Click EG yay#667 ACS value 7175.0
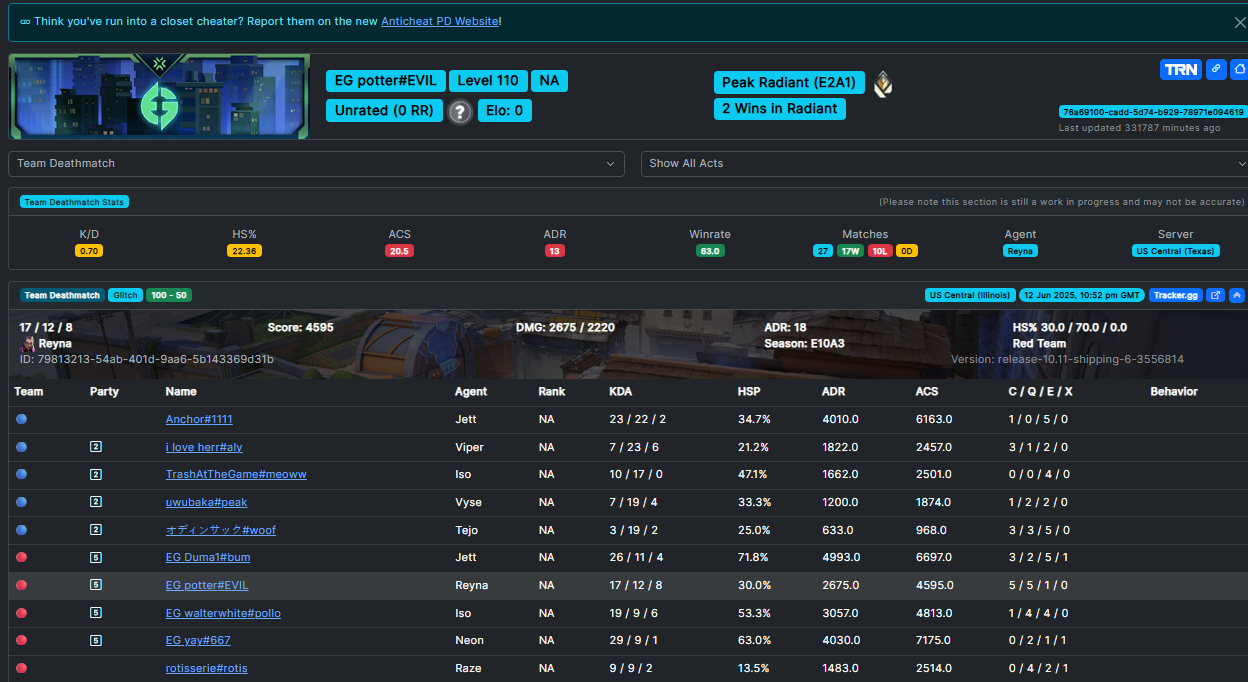 (933, 640)
